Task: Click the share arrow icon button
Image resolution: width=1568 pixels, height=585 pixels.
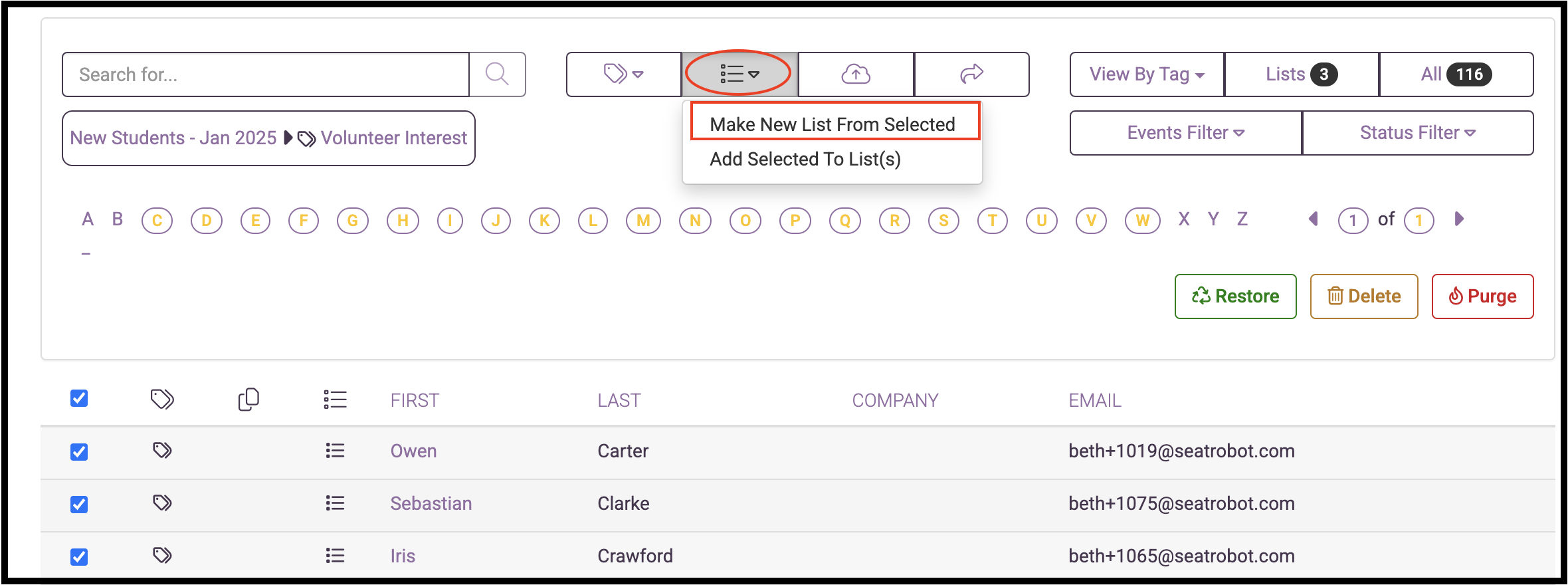Action: (x=971, y=74)
